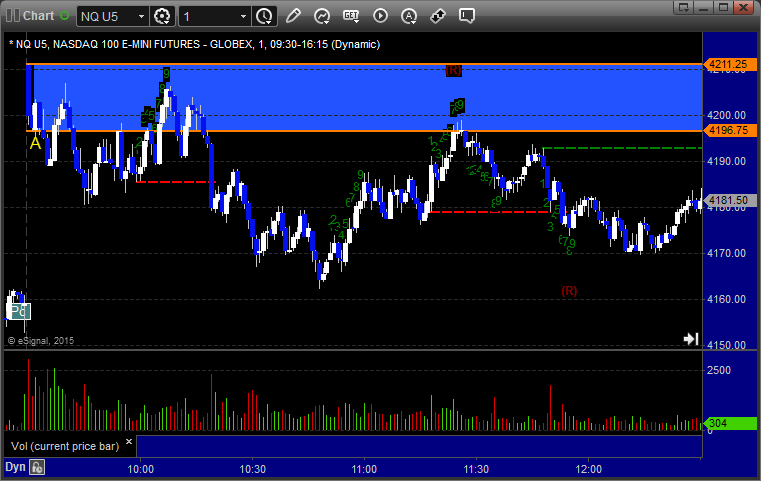This screenshot has height=481, width=761.
Task: Toggle the Dyn lock icon
Action: click(x=37, y=467)
